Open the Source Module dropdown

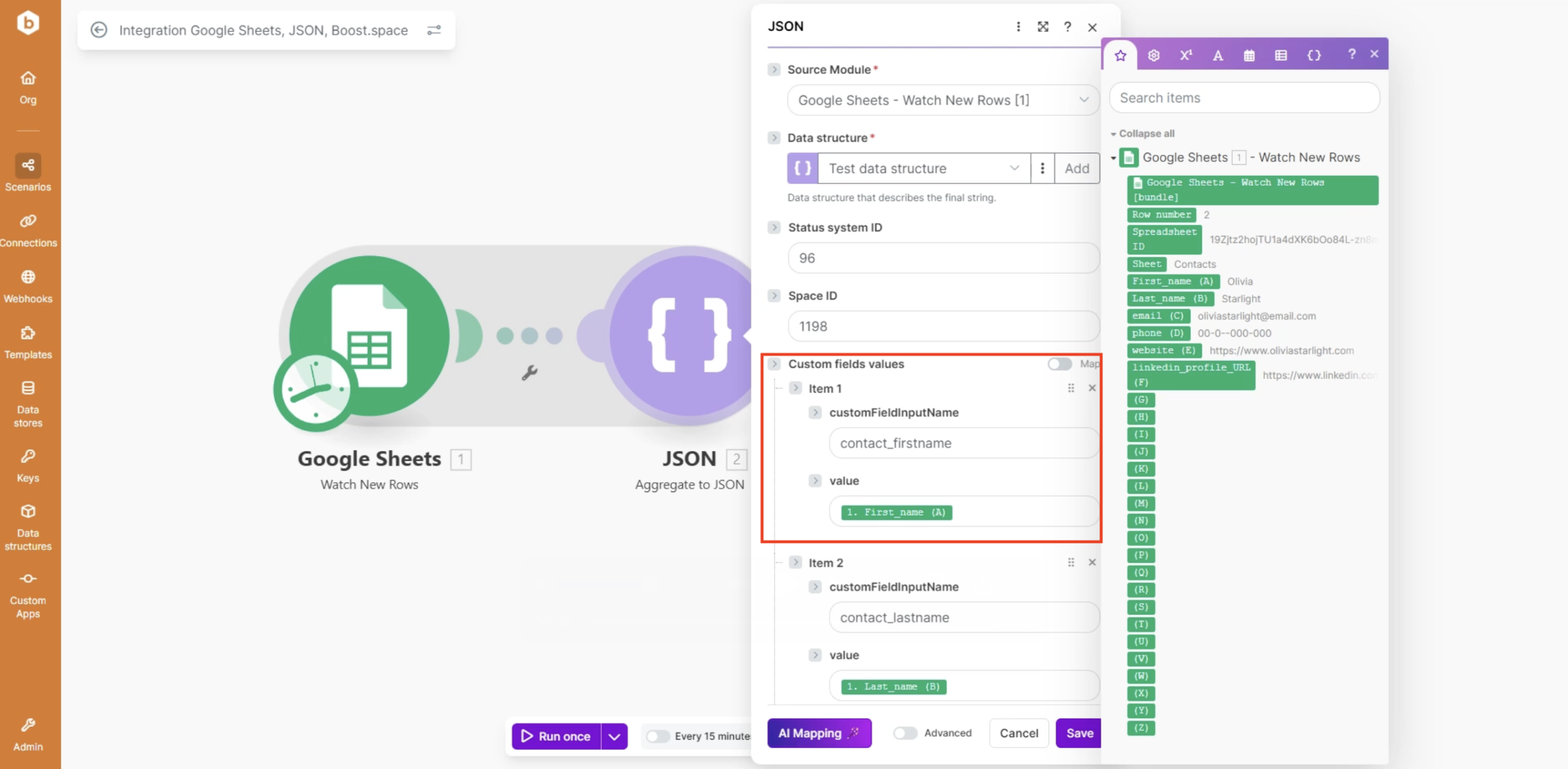(943, 100)
